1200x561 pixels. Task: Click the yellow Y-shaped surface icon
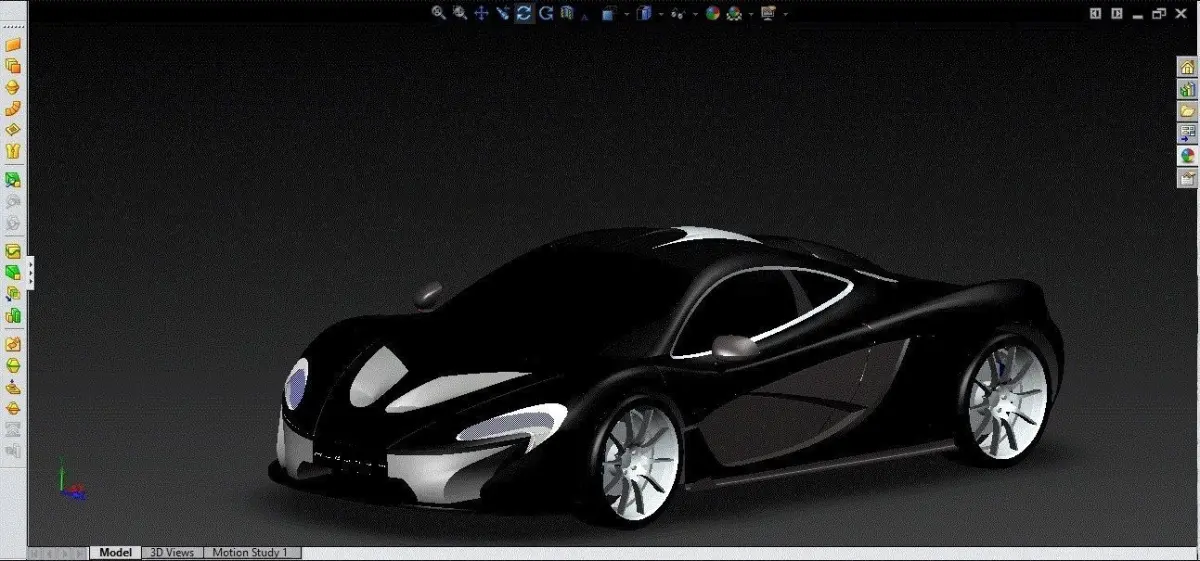(x=13, y=151)
